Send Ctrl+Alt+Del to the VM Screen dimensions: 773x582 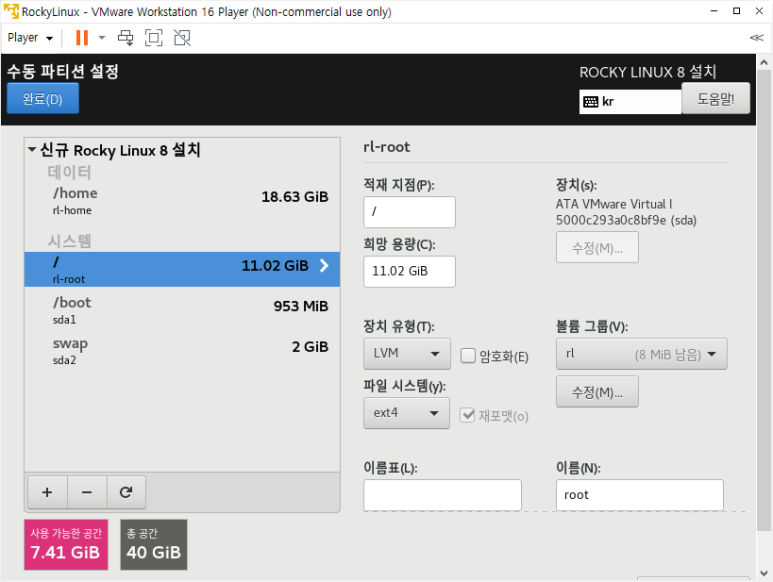click(x=125, y=38)
